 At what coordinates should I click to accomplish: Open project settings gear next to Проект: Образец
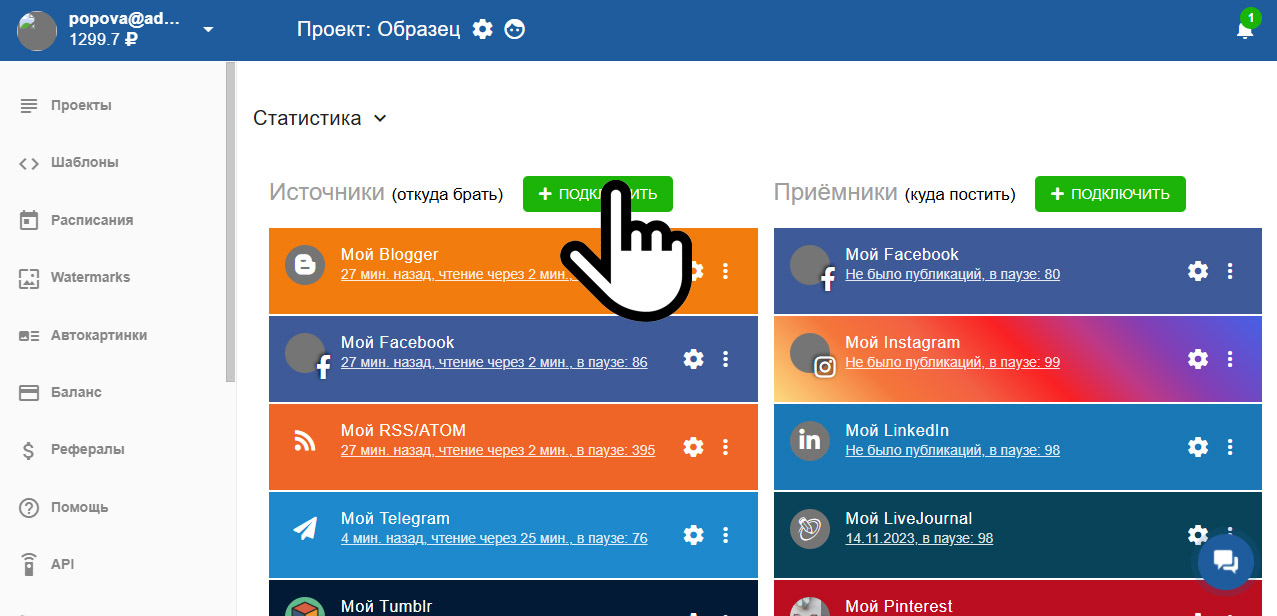coord(483,29)
